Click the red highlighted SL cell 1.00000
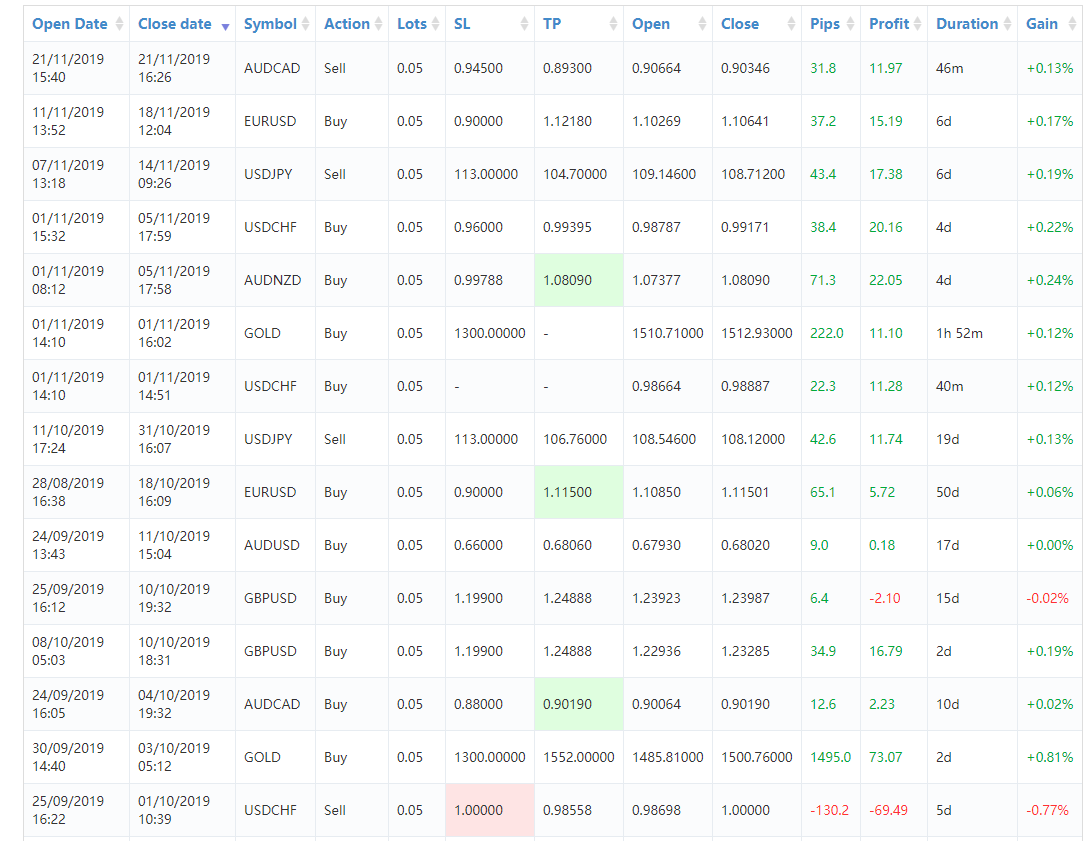The image size is (1088, 841). click(x=479, y=810)
